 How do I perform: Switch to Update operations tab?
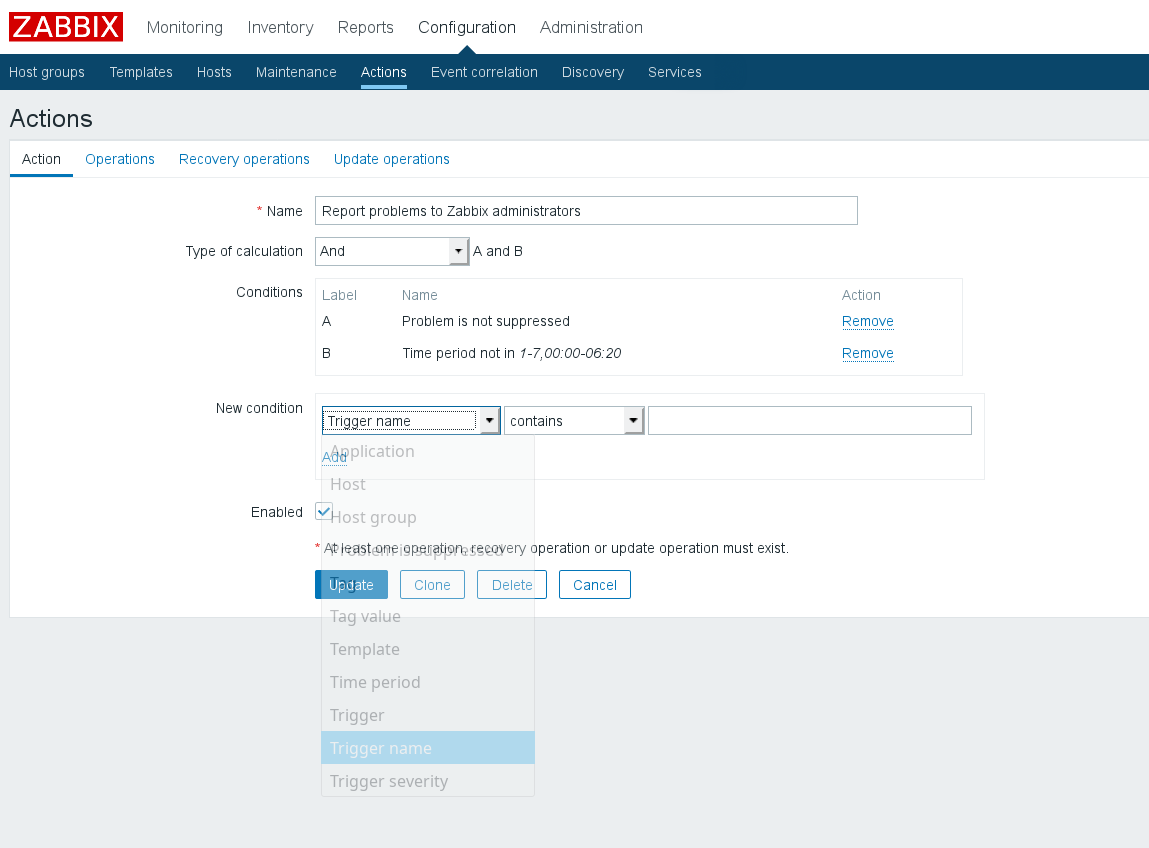click(x=391, y=159)
